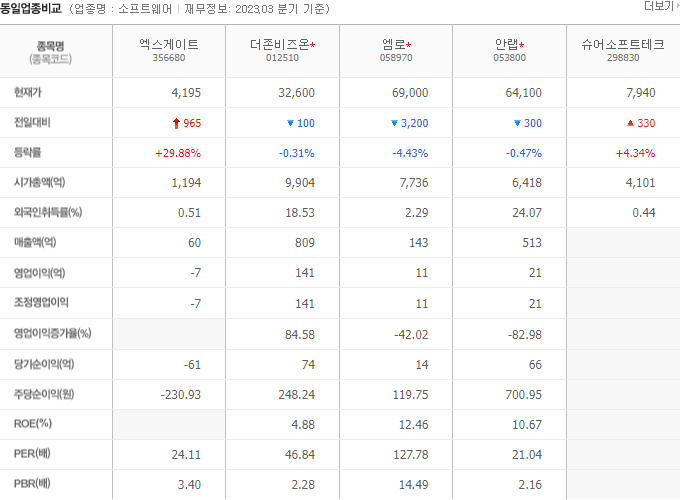Image resolution: width=680 pixels, height=500 pixels.
Task: Click the 등락률 row label
Action: pyautogui.click(x=28, y=153)
